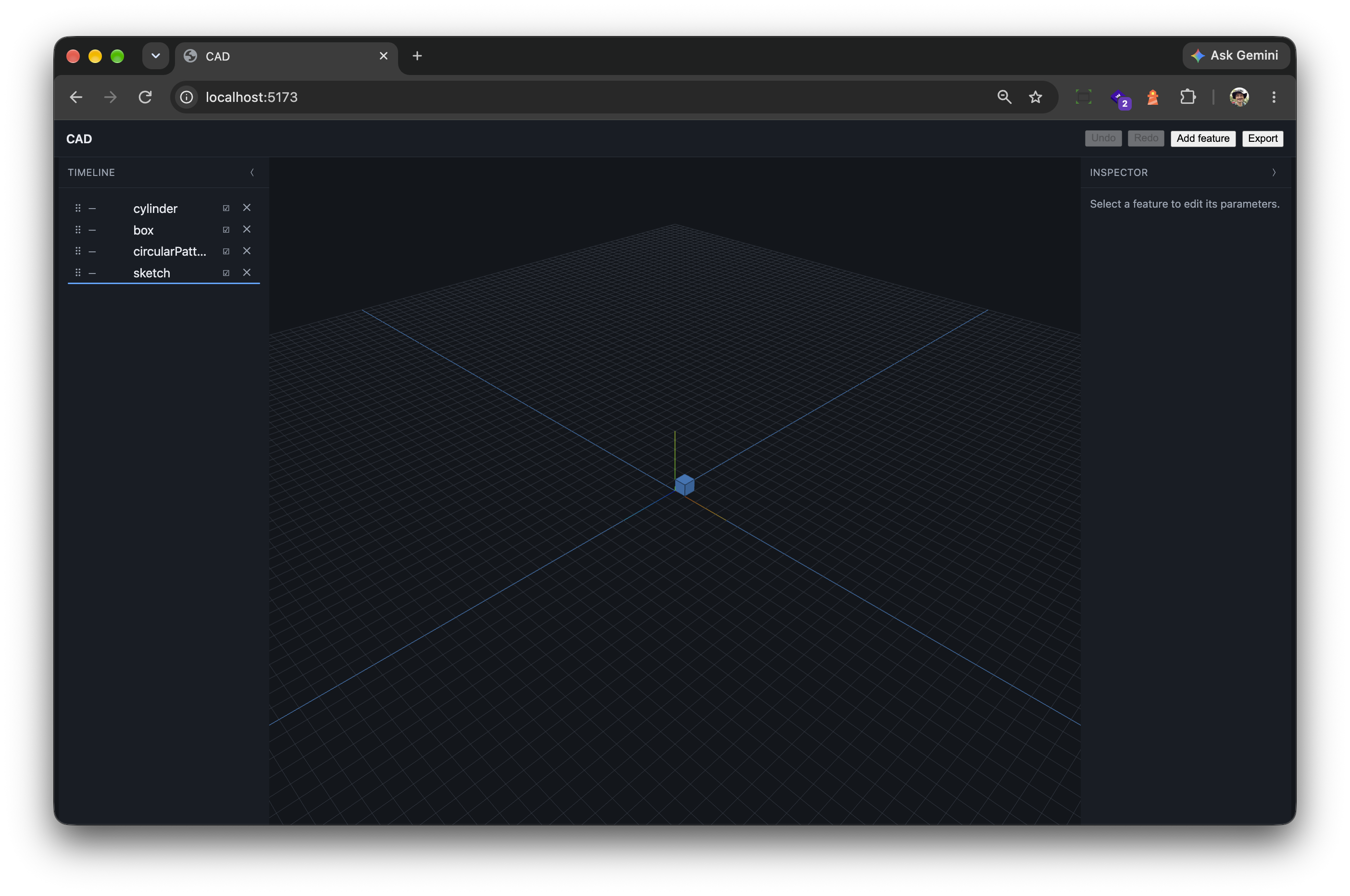This screenshot has height=896, width=1350.
Task: Switch to the CAD browser tab
Action: [286, 56]
